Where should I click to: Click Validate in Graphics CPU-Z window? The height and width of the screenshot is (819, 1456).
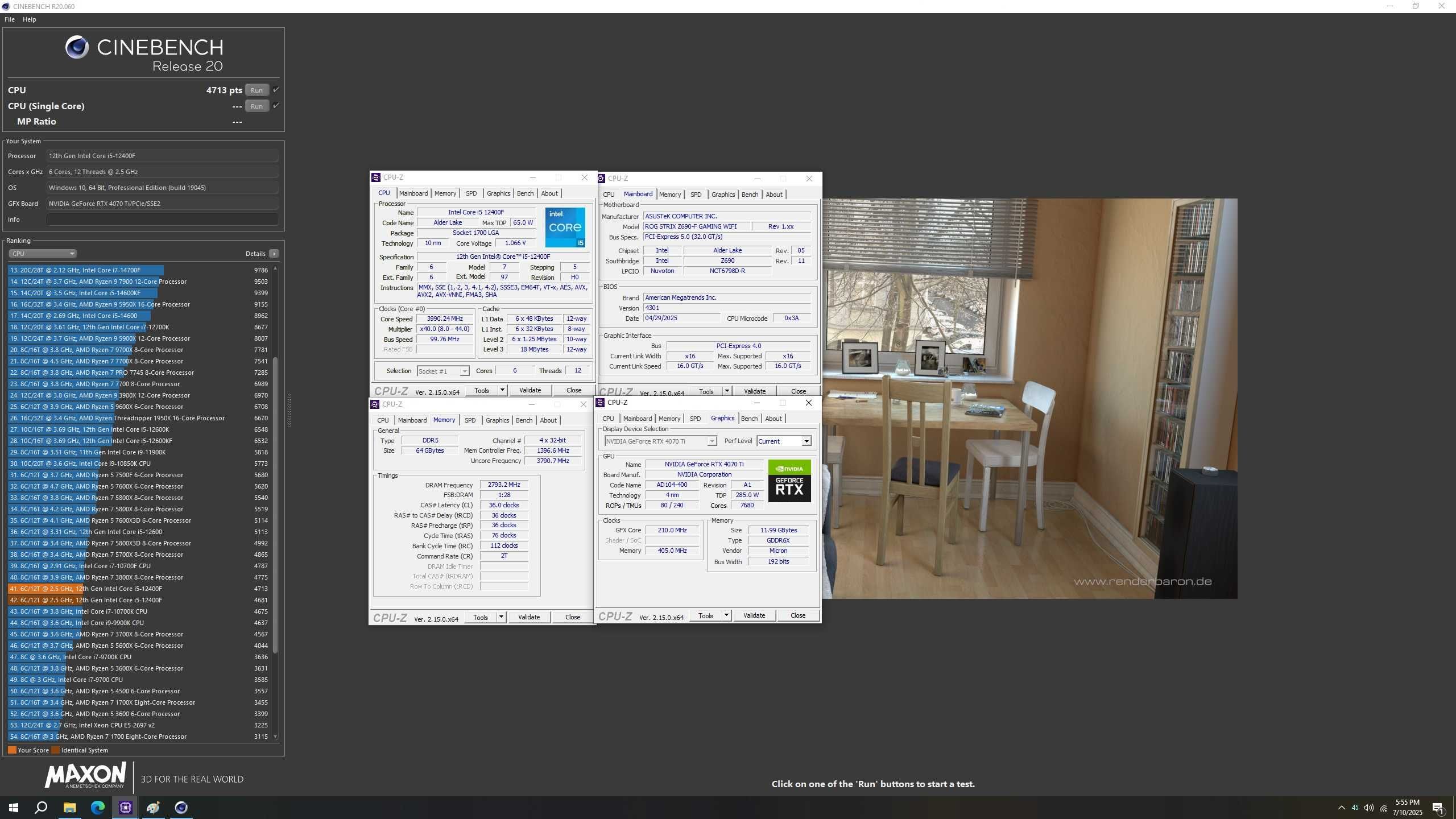click(754, 615)
